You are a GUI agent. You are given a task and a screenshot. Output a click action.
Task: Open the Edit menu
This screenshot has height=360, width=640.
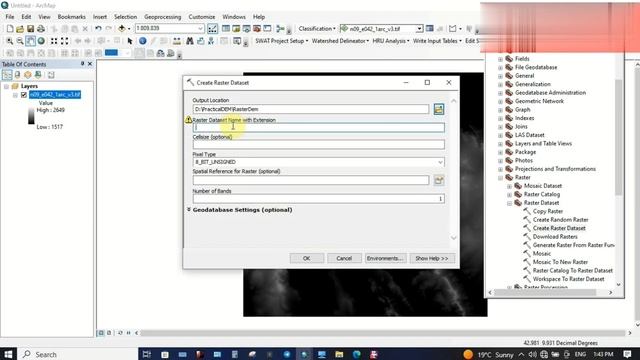(26, 17)
